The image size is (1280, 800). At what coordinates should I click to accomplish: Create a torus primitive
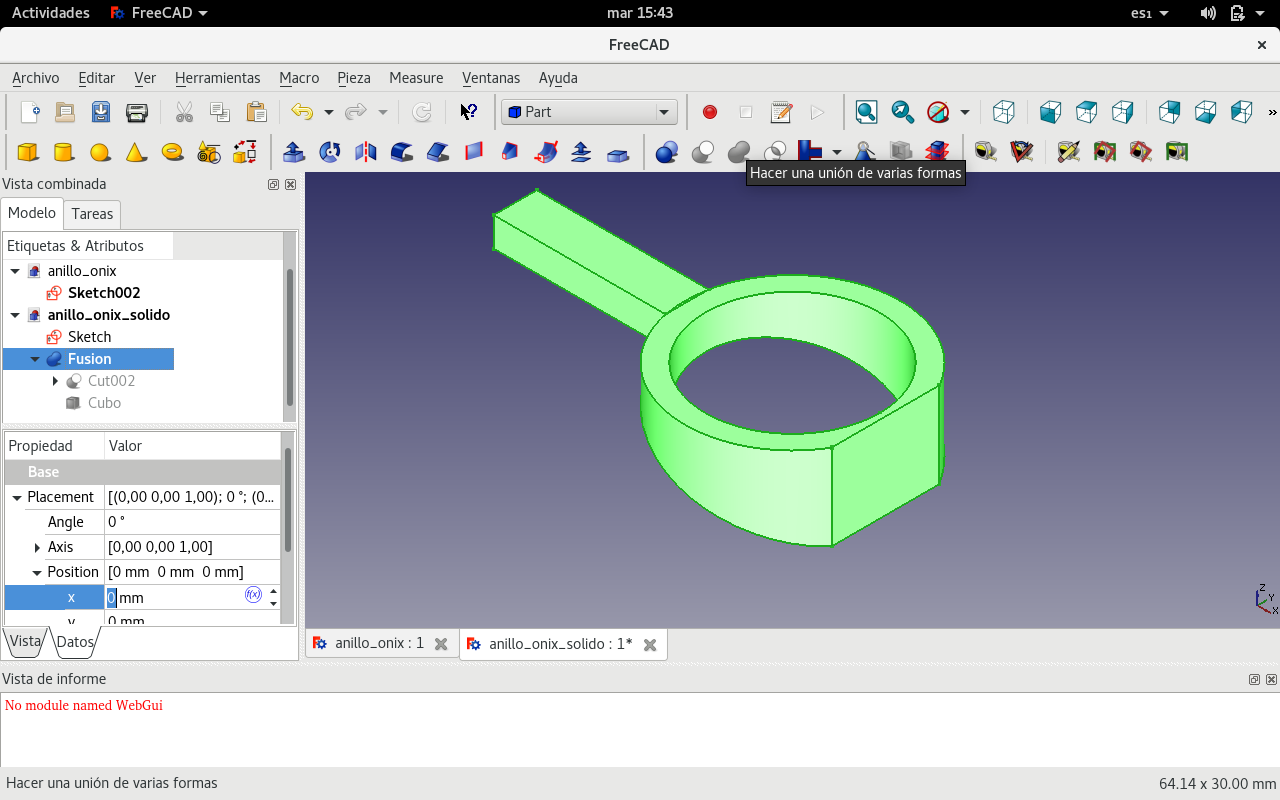pyautogui.click(x=172, y=152)
